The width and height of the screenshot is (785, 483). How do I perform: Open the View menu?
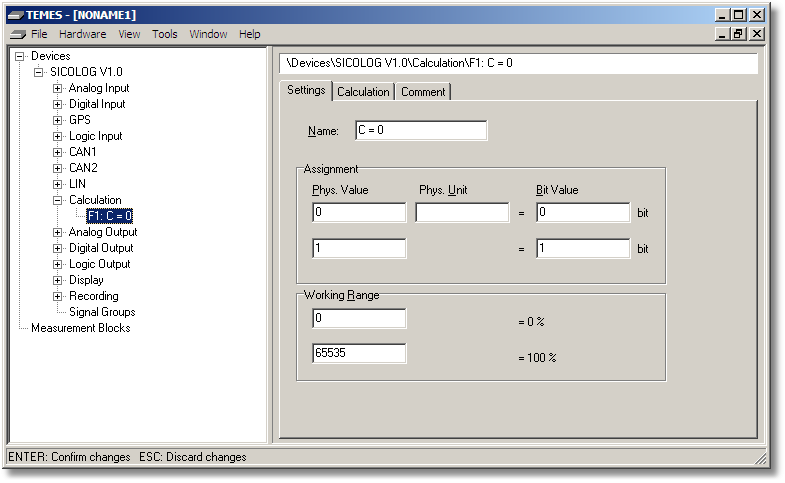129,34
